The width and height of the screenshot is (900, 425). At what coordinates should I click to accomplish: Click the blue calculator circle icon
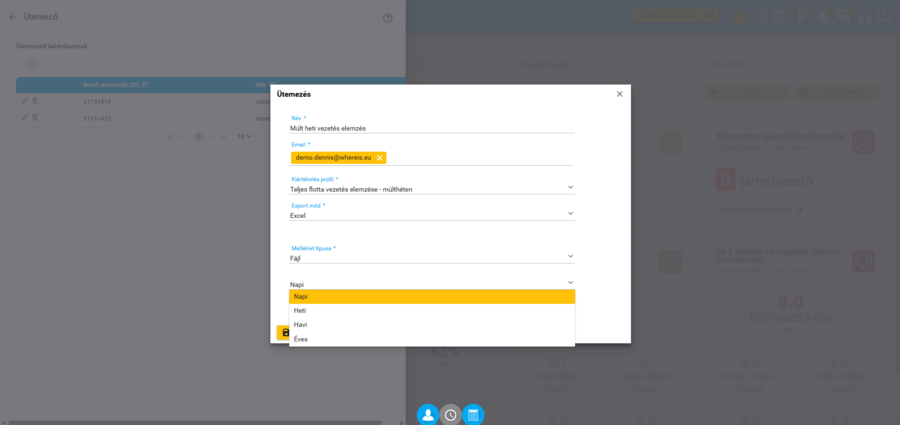click(x=473, y=415)
